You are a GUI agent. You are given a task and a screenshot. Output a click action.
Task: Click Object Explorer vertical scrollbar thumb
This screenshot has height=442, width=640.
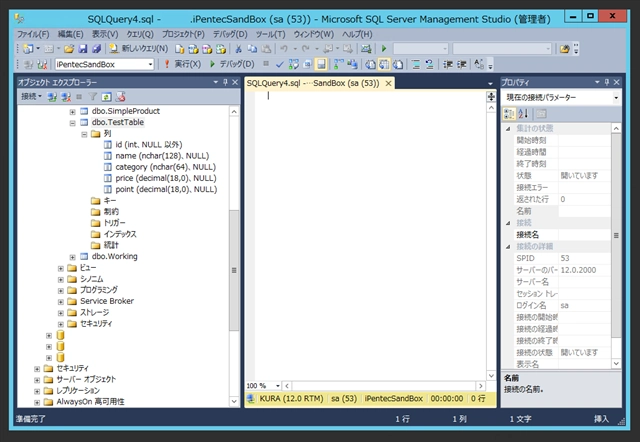coord(234,270)
